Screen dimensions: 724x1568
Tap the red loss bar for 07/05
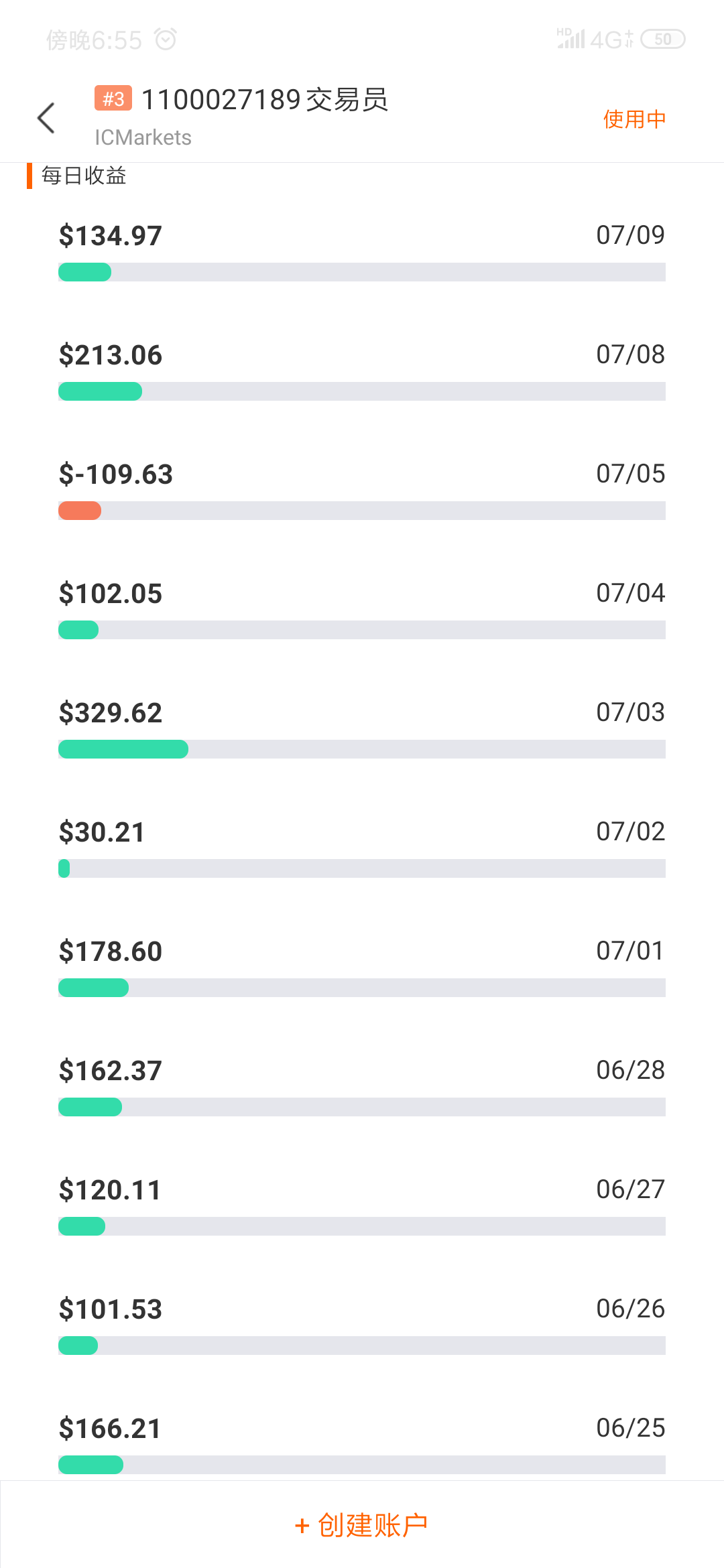click(x=80, y=511)
